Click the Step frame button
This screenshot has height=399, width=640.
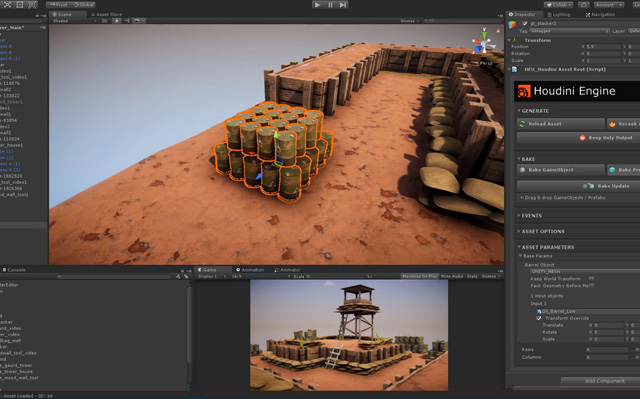point(343,5)
